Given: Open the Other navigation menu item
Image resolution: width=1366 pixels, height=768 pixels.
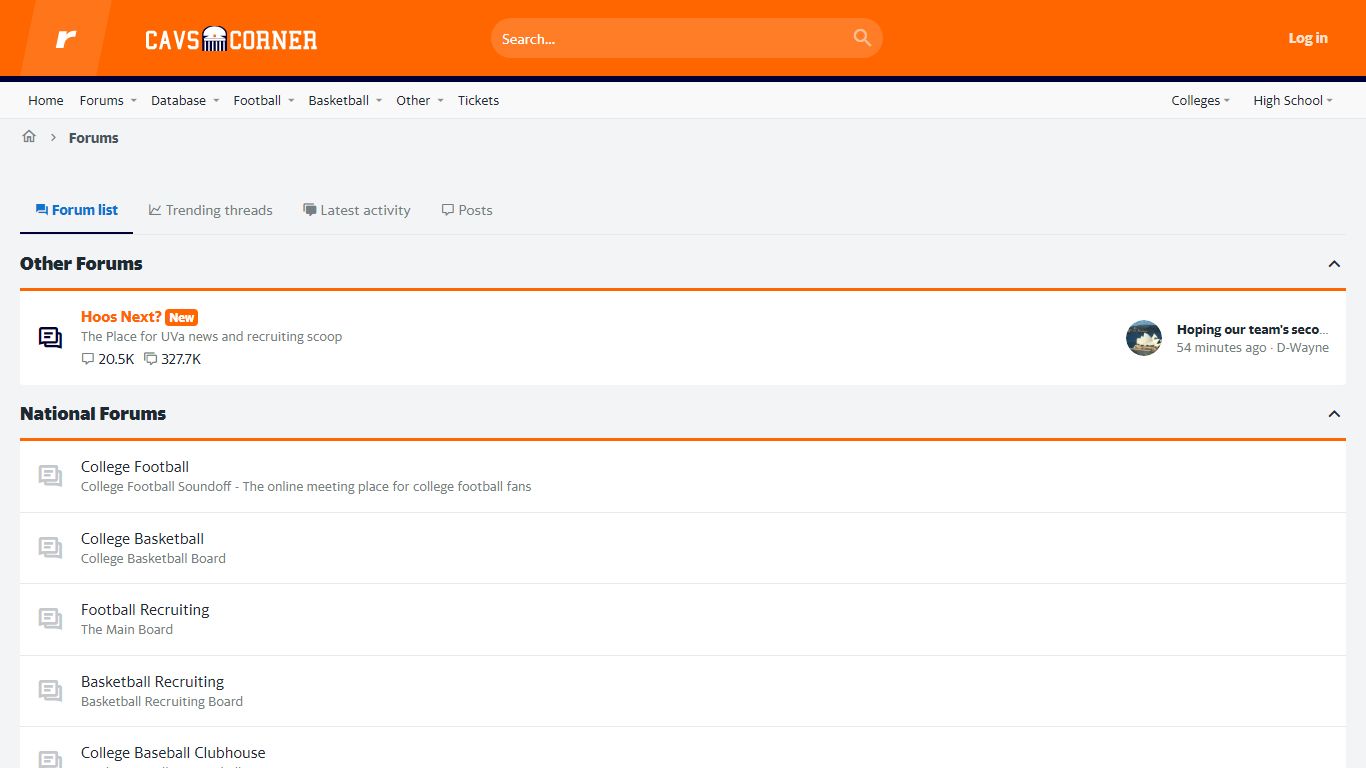Looking at the screenshot, I should pos(413,101).
